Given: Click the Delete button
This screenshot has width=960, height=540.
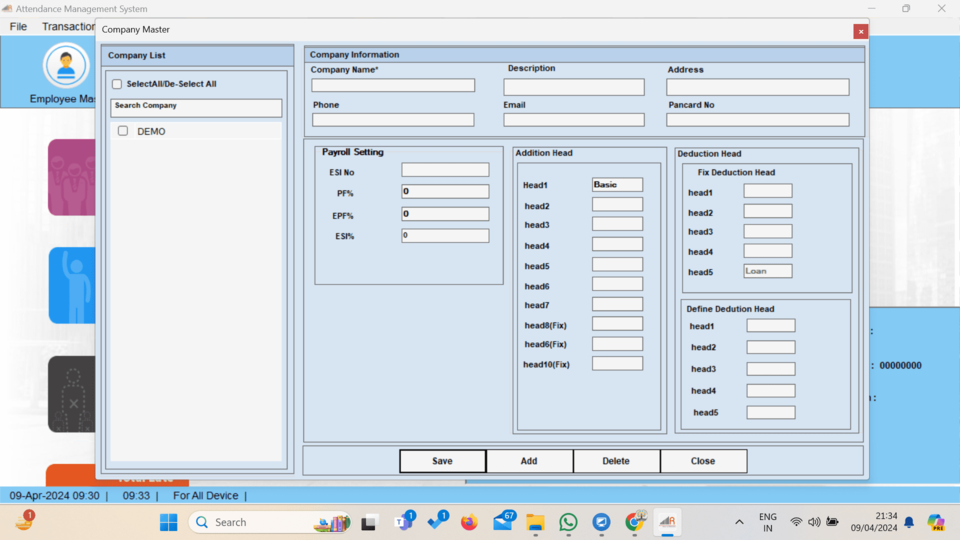Looking at the screenshot, I should click(617, 461).
